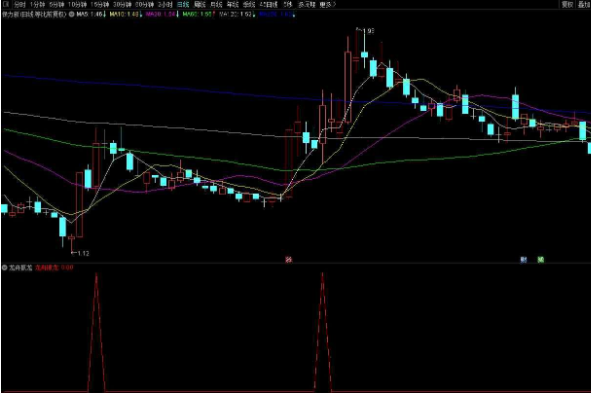Open the sub-indicator panel settings gear
Viewport: 591px width, 394px height.
click(x=5, y=268)
